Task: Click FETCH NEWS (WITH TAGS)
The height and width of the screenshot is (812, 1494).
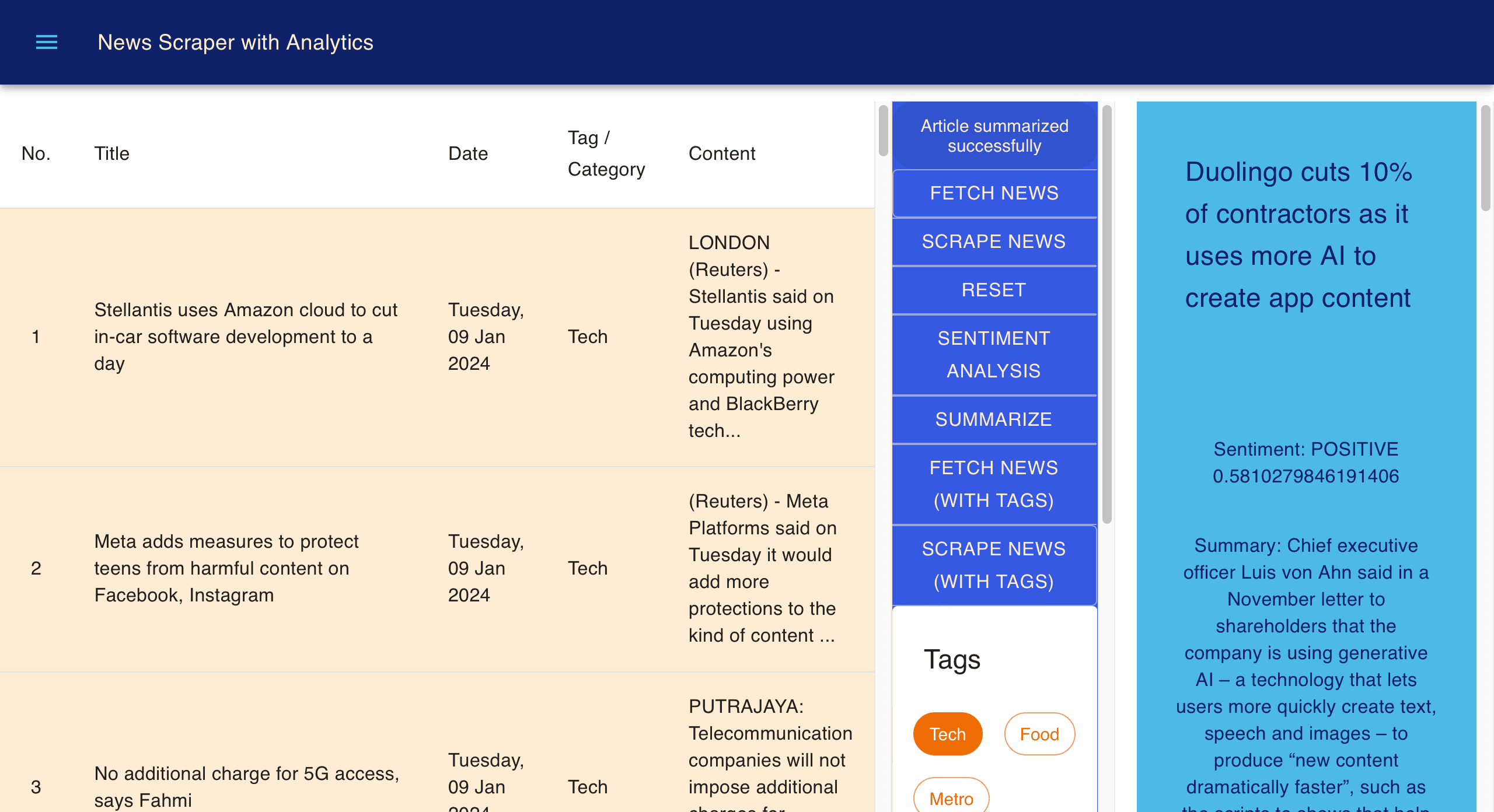Action: point(994,484)
